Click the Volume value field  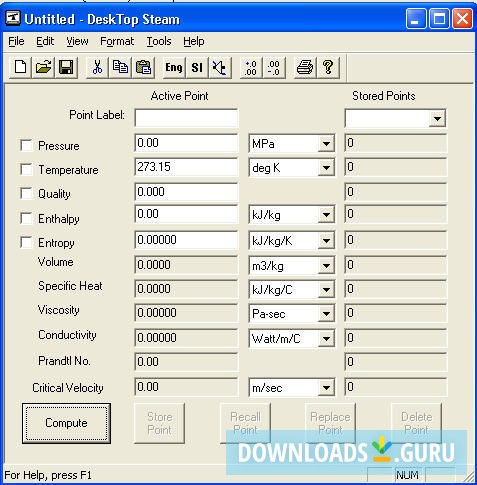tap(186, 265)
